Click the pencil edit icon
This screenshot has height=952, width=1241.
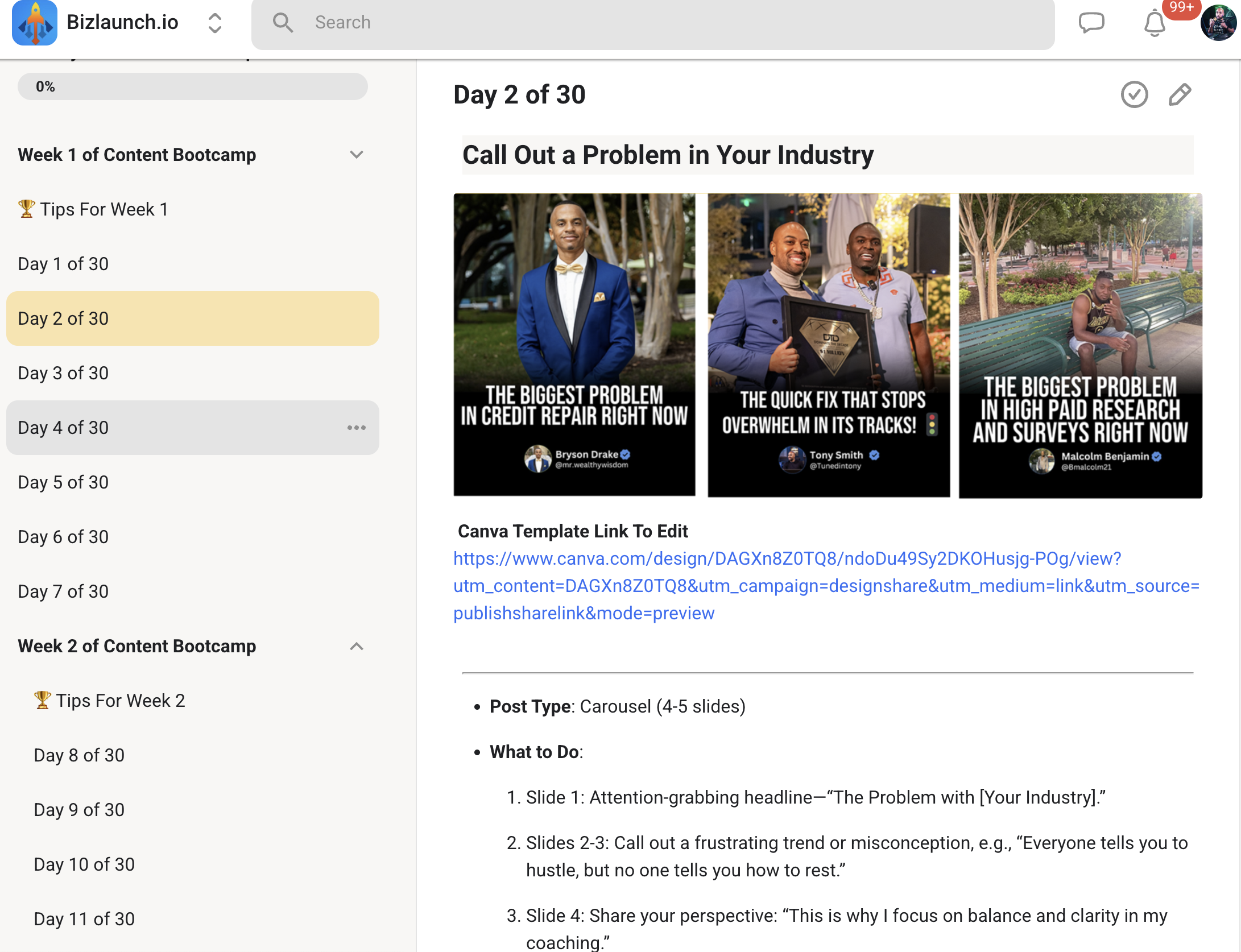point(1180,94)
